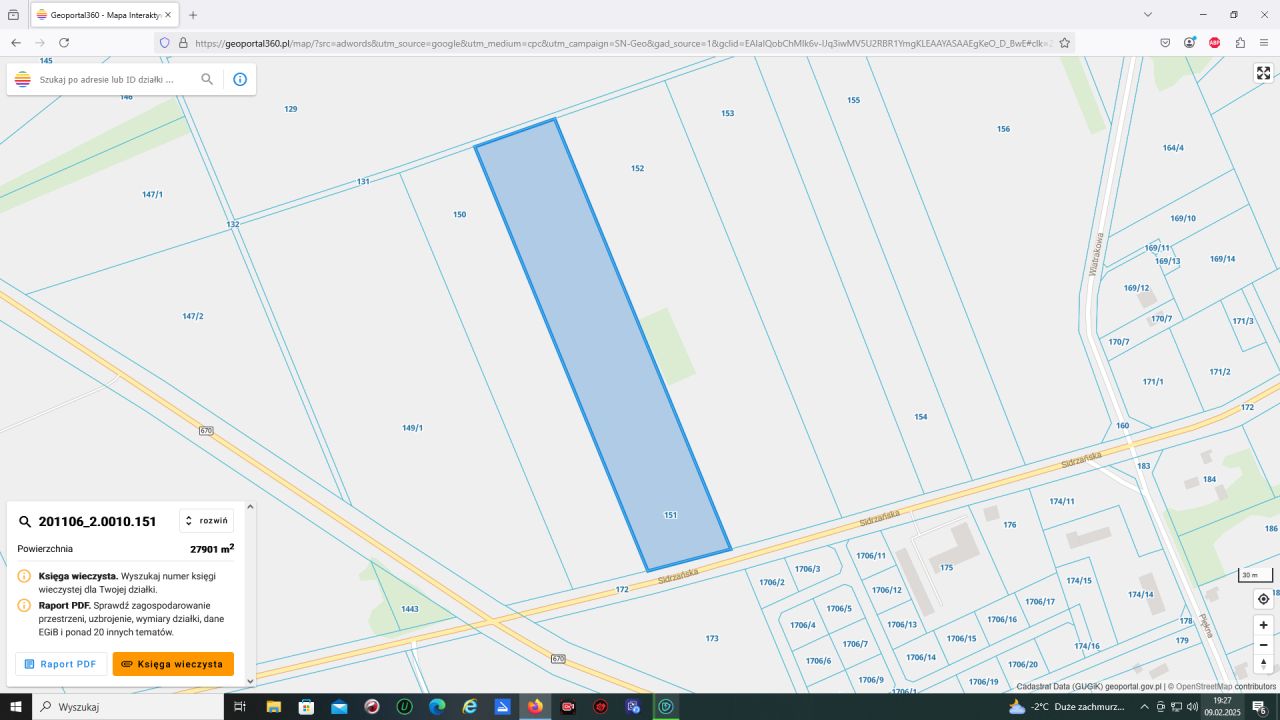The image size is (1280, 720).
Task: Open the Microsoft Store on the taskbar
Action: pyautogui.click(x=307, y=707)
